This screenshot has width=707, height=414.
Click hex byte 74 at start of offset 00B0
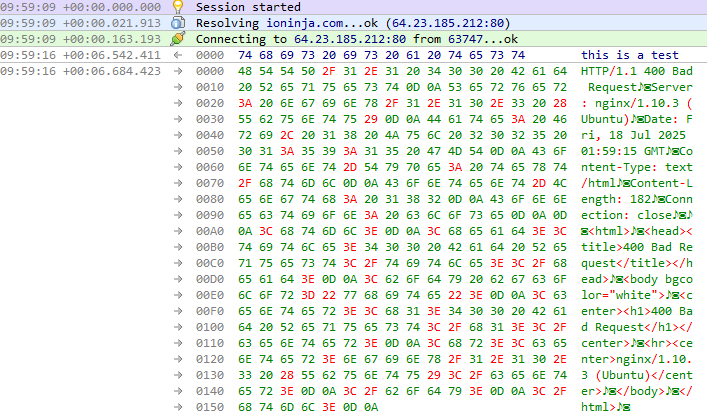[245, 247]
